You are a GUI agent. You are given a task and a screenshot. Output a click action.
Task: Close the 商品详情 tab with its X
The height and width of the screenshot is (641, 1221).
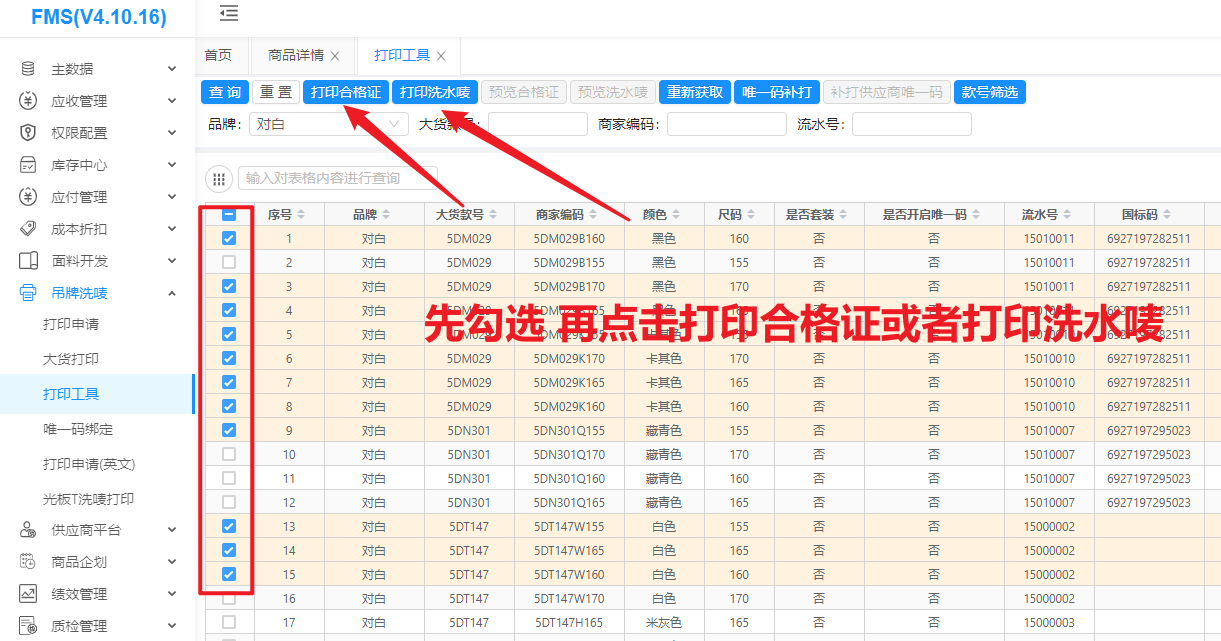tap(335, 56)
